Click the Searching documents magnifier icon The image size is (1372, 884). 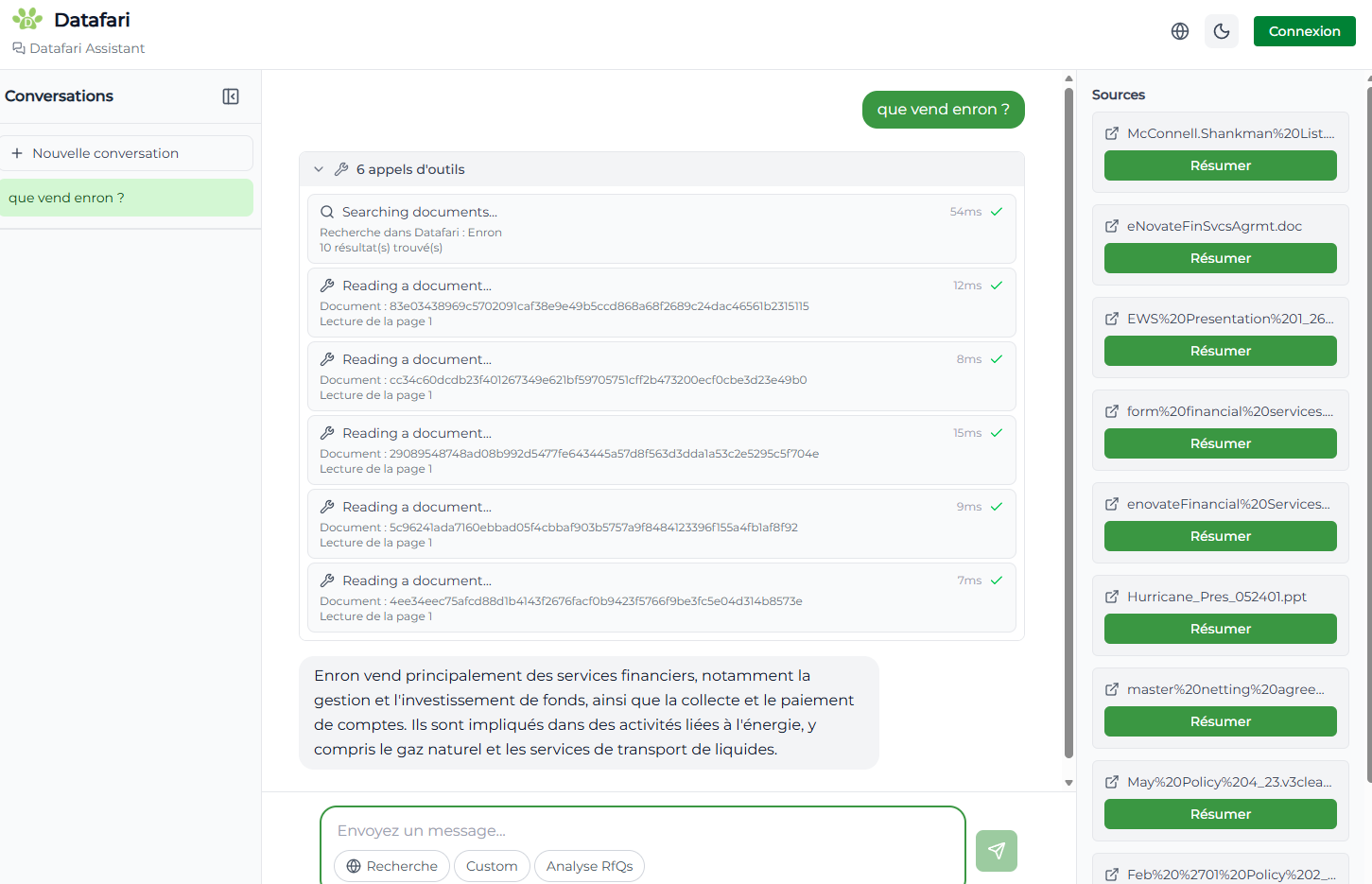coord(327,212)
